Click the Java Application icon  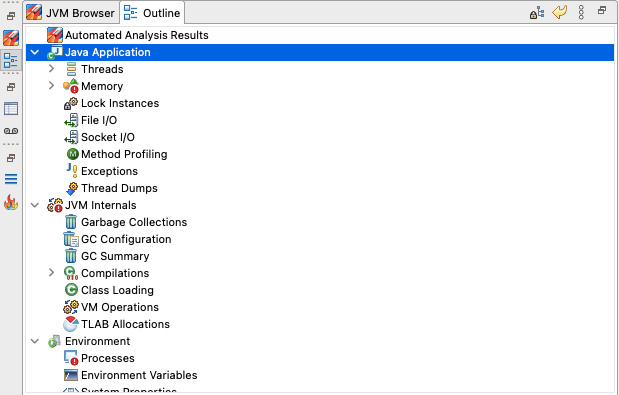pyautogui.click(x=55, y=52)
